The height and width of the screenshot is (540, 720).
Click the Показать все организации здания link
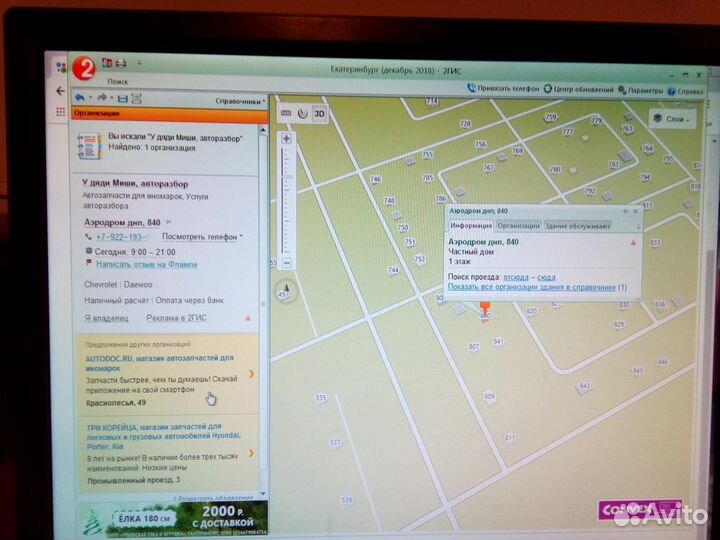(x=535, y=287)
